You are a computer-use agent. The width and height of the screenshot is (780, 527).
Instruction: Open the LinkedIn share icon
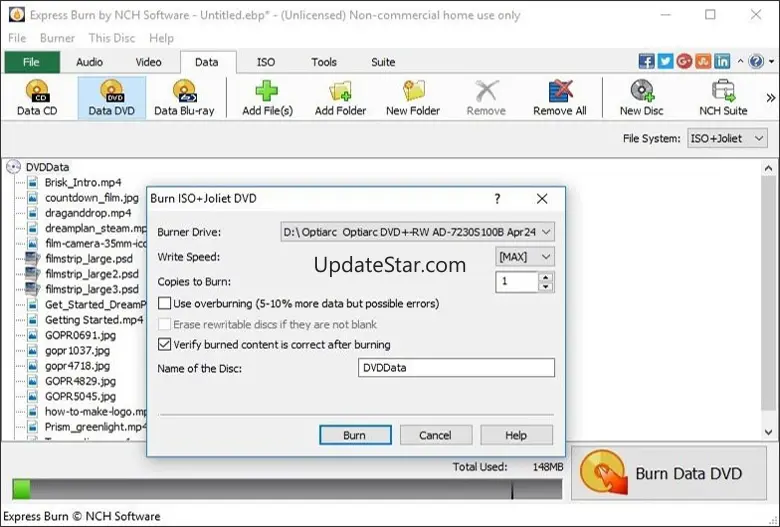pos(722,61)
